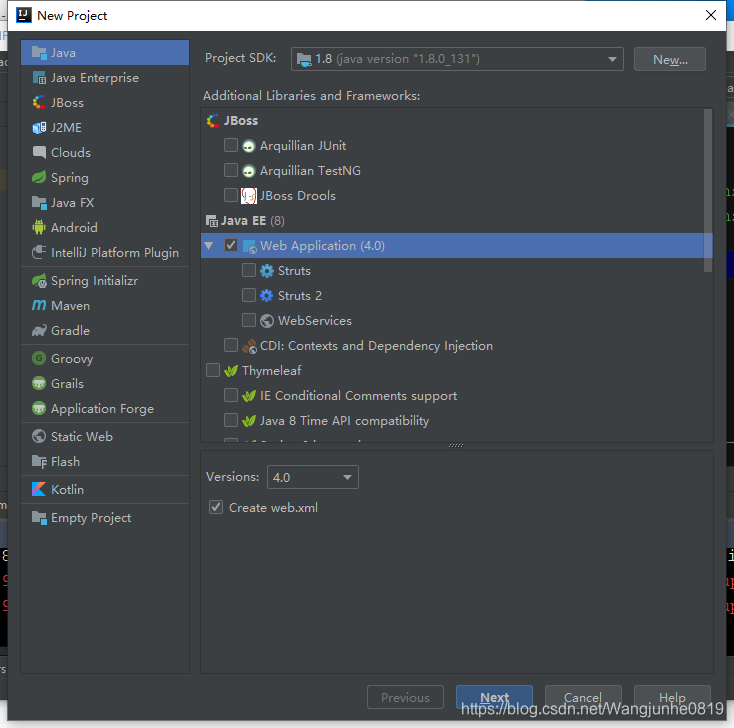
Task: Click the Flash folder icon
Action: [x=39, y=461]
